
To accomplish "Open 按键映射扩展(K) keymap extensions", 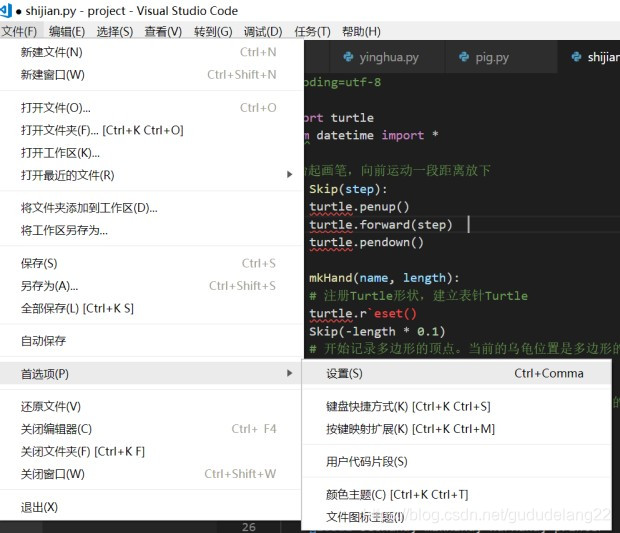I will 456,429.
